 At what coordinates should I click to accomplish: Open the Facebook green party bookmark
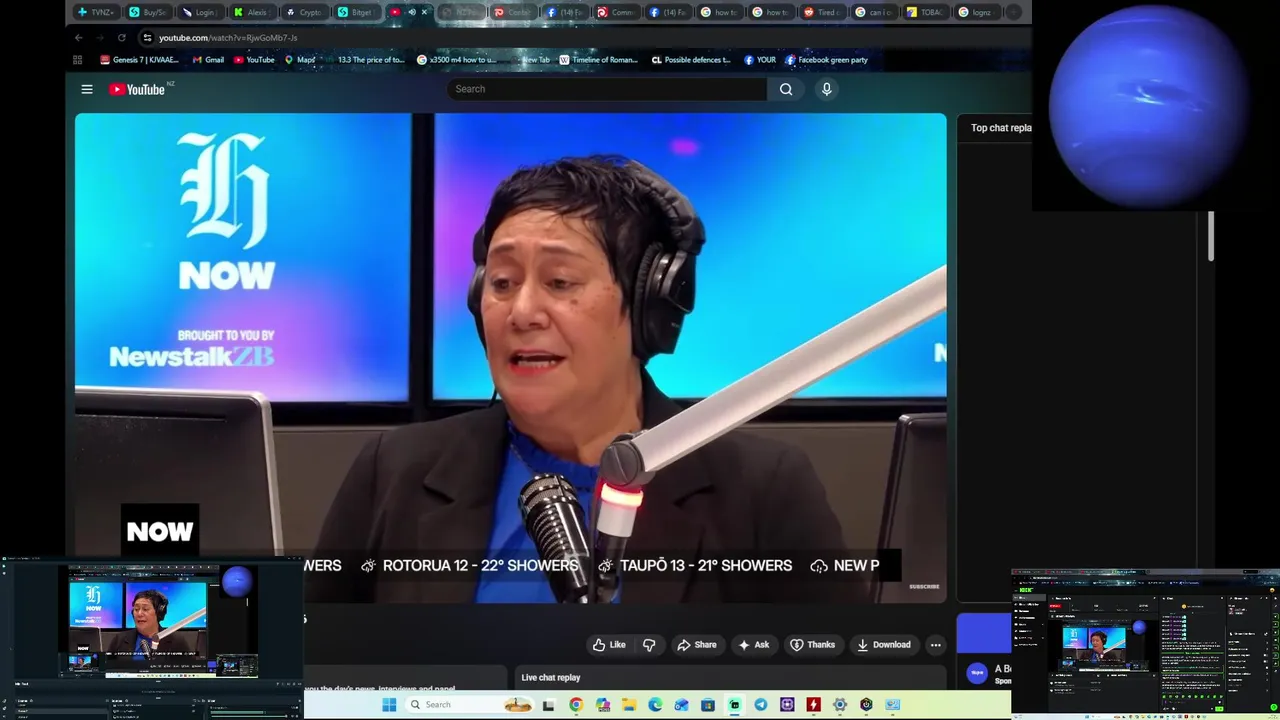(826, 60)
